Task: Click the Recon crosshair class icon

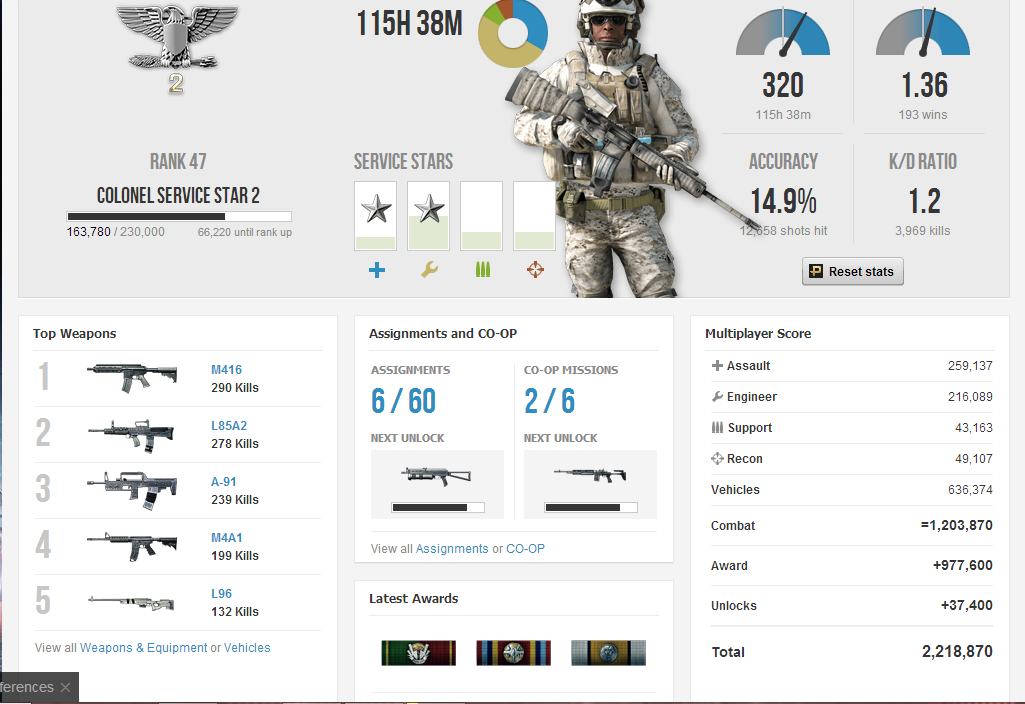Action: (x=535, y=269)
